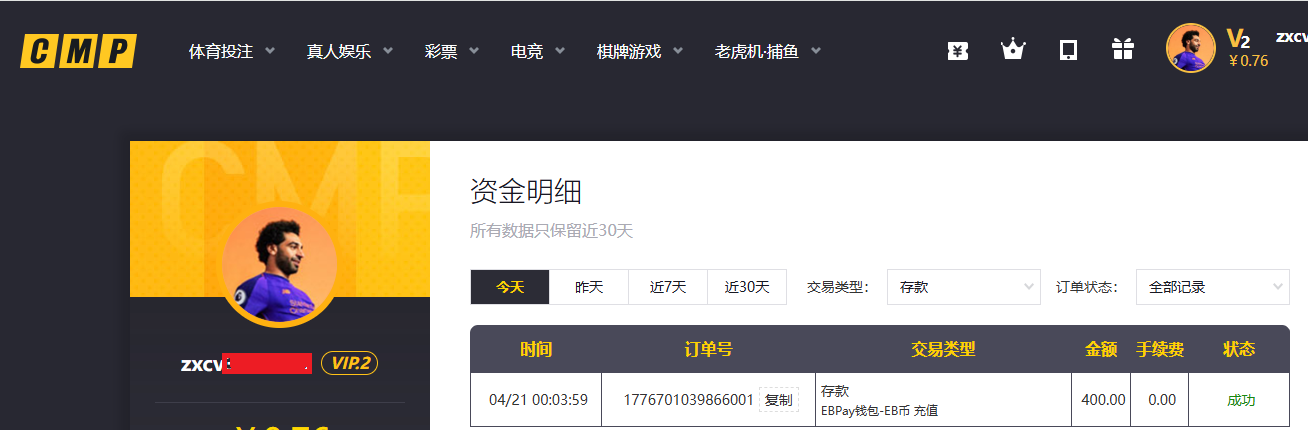Expand the chevron next to 体育投注
Screen dimensions: 1308x430
pos(270,50)
